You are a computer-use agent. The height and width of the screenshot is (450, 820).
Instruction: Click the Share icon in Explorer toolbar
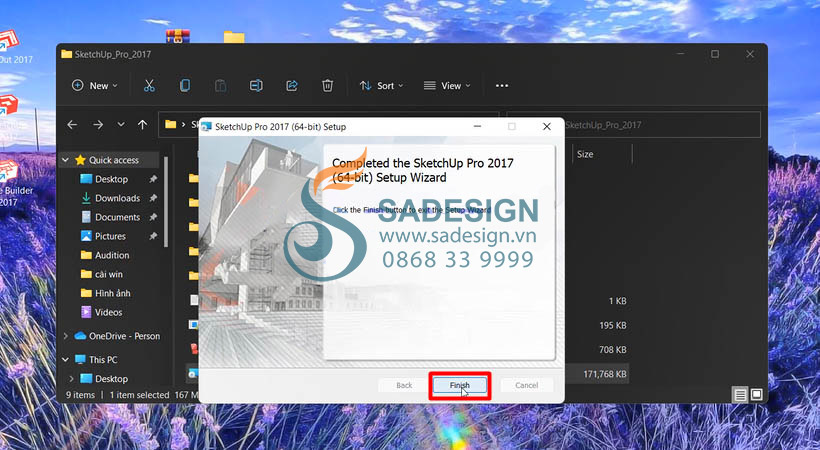[x=291, y=85]
